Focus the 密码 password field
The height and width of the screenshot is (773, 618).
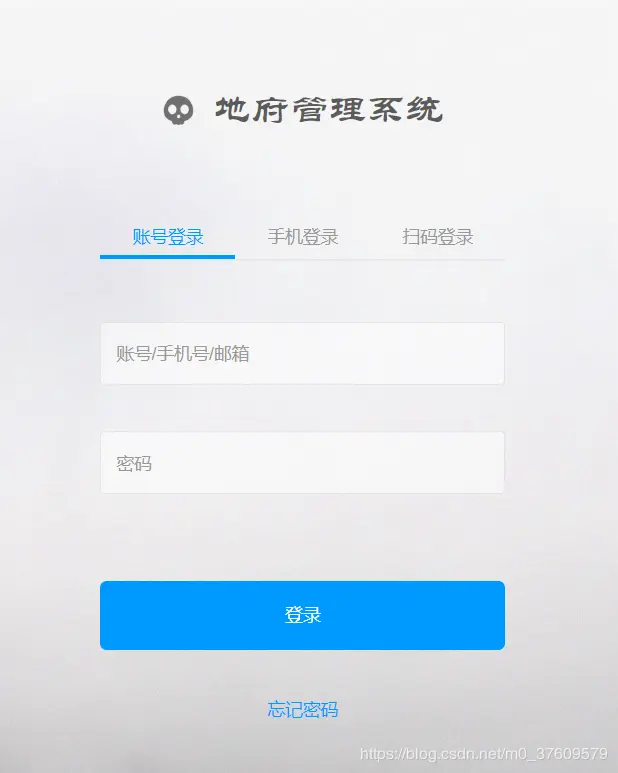click(x=303, y=462)
